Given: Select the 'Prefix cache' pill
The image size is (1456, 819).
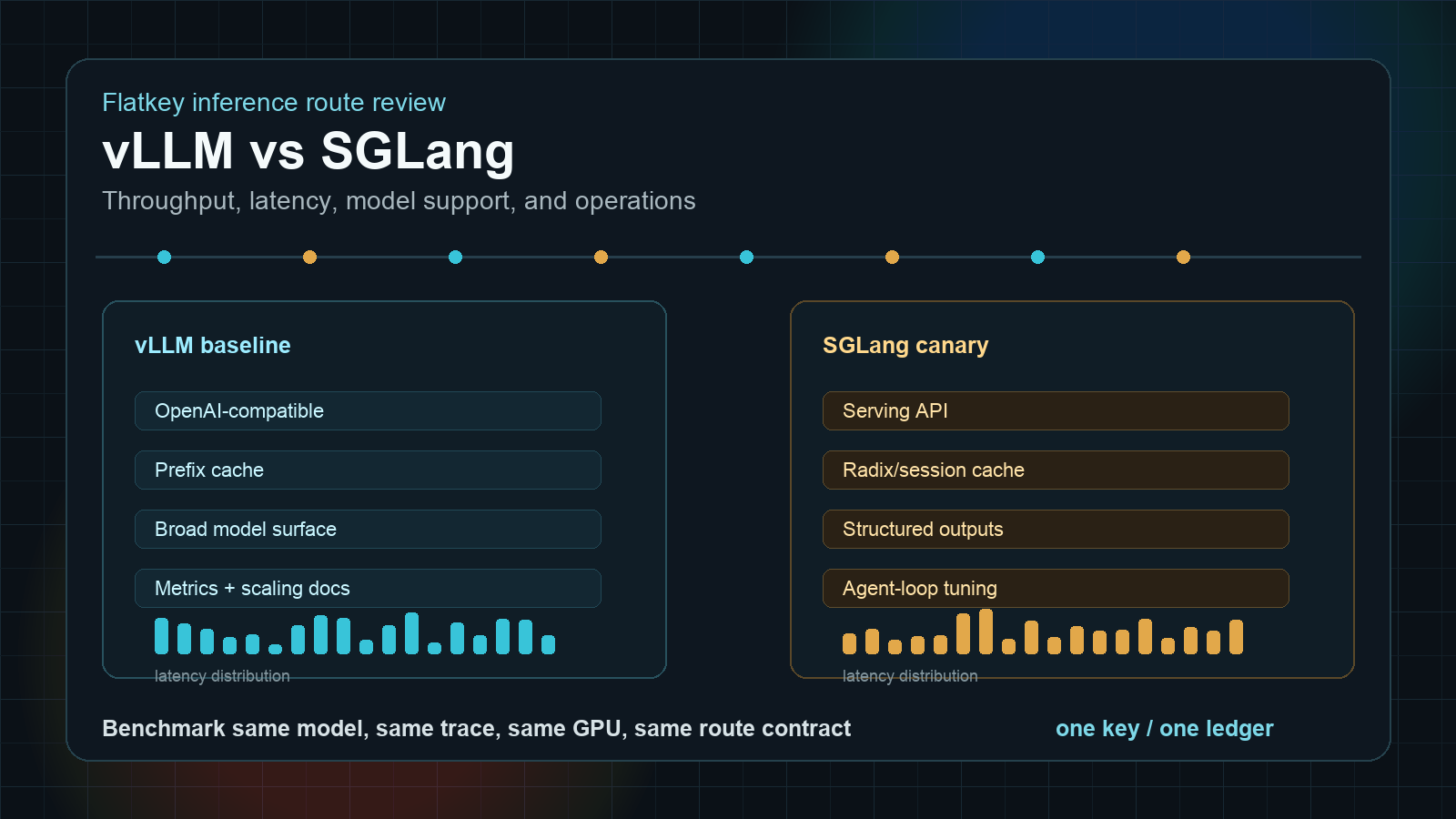Looking at the screenshot, I should 368,470.
